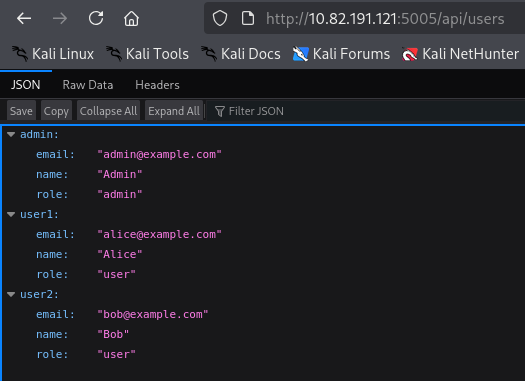Select the admin key label
The width and height of the screenshot is (525, 381).
point(39,134)
